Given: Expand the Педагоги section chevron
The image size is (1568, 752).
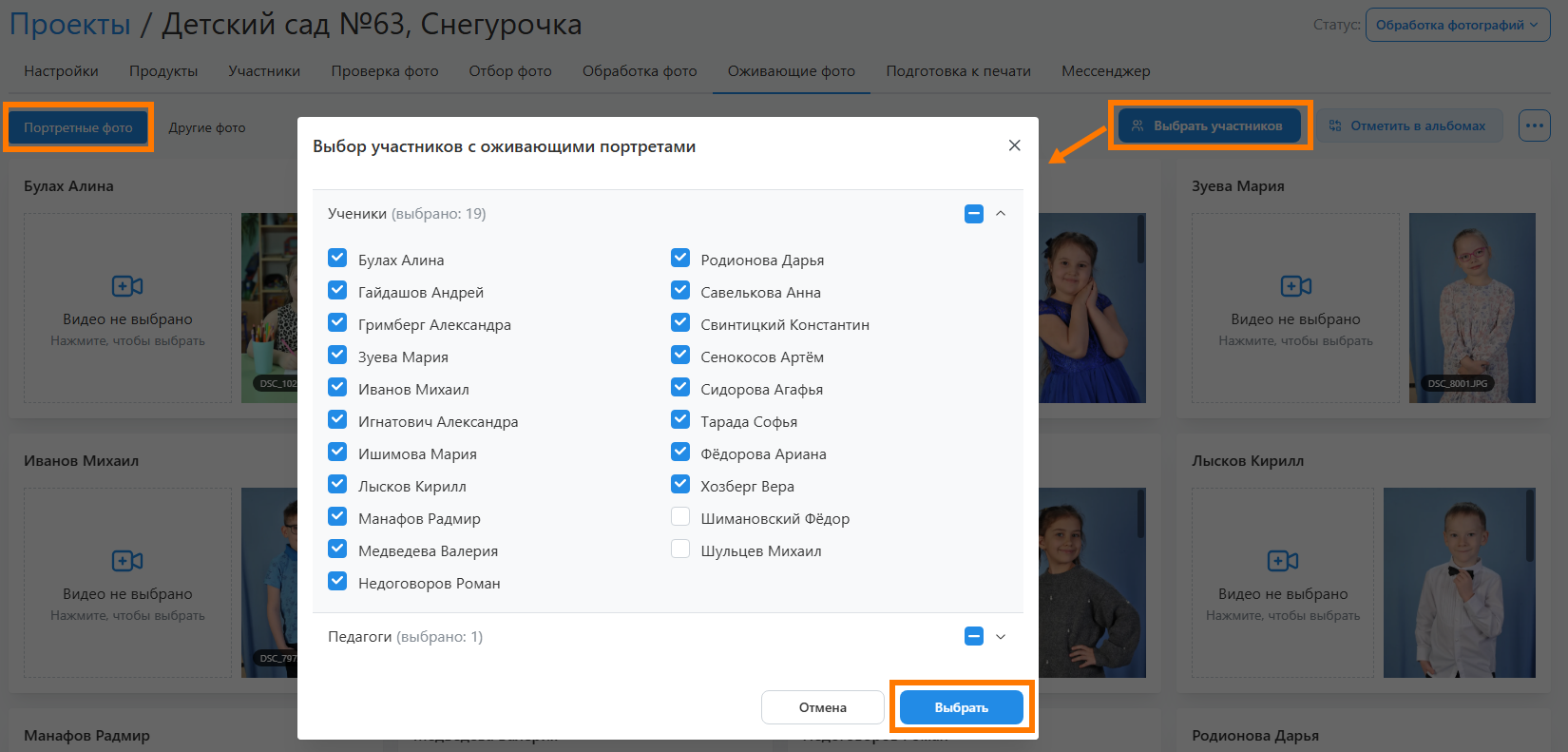Looking at the screenshot, I should 1001,637.
